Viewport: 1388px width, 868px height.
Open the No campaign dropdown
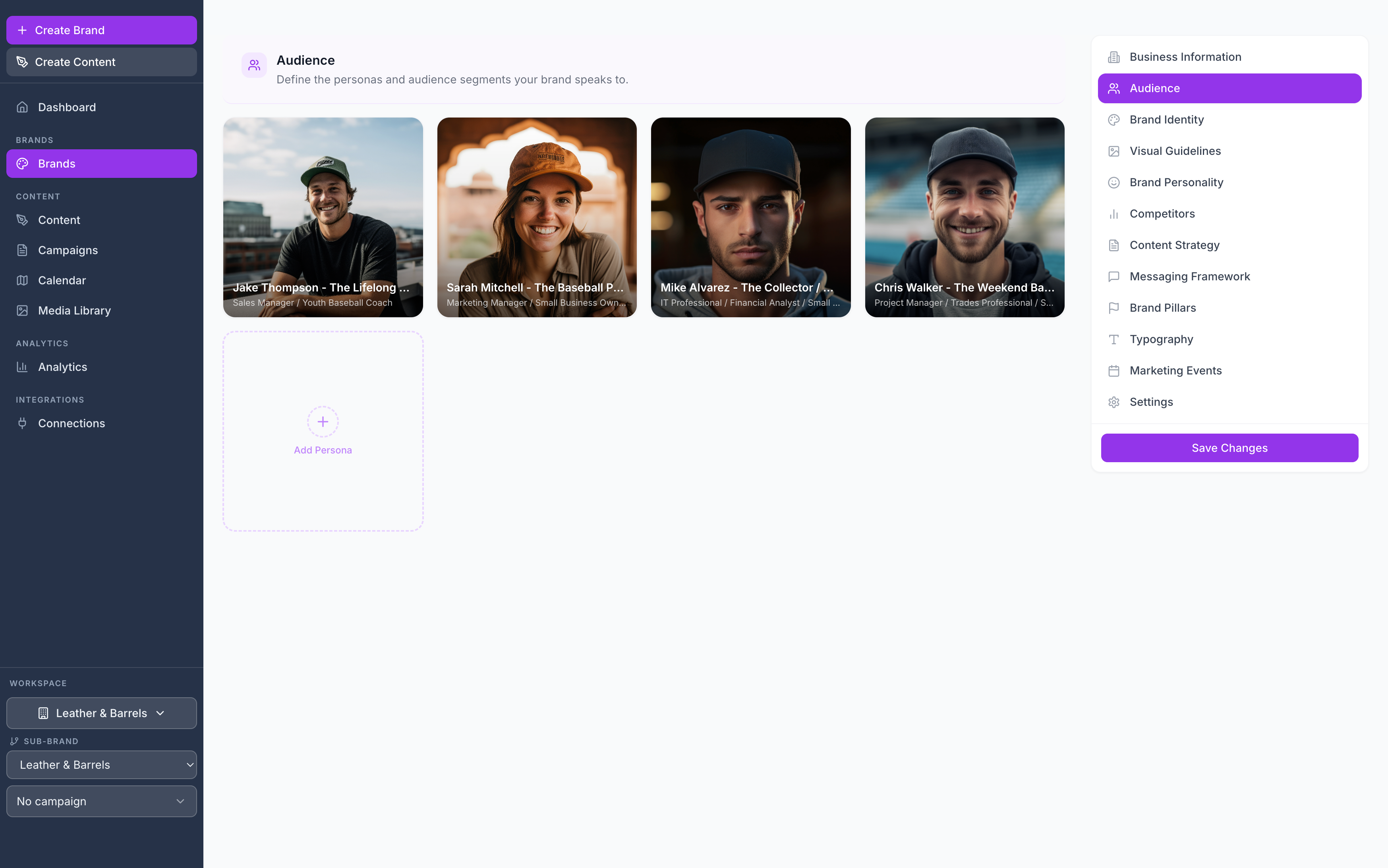pyautogui.click(x=102, y=801)
